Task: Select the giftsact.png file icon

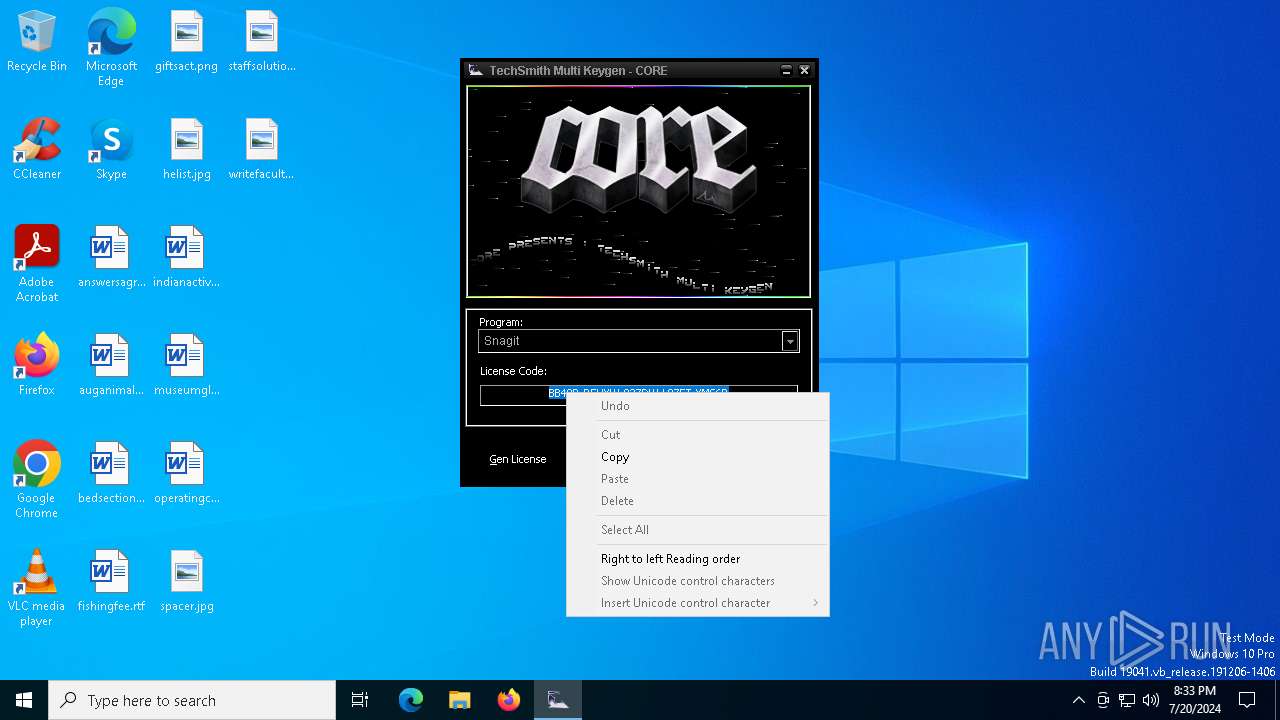Action: pyautogui.click(x=186, y=42)
